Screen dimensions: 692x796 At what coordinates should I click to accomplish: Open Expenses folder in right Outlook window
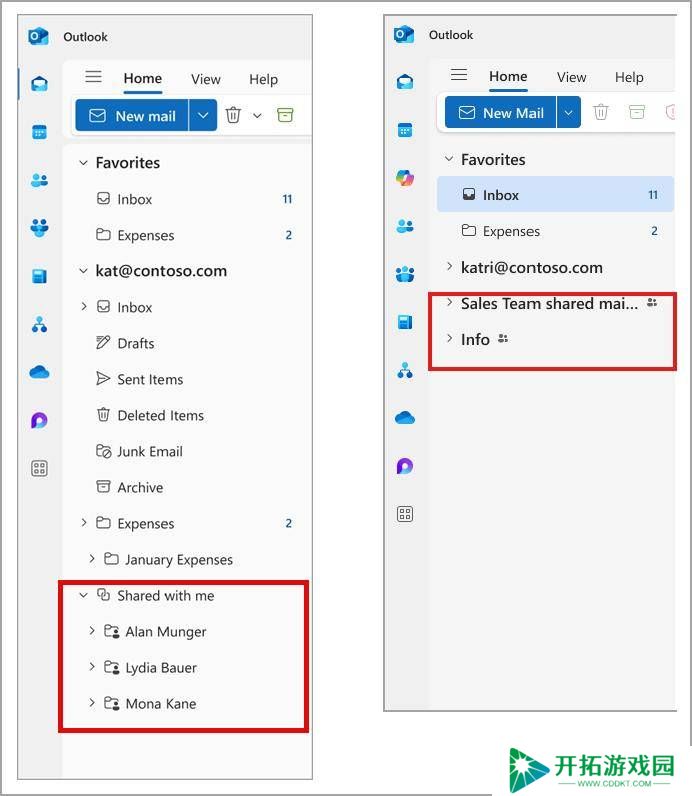tap(555, 231)
